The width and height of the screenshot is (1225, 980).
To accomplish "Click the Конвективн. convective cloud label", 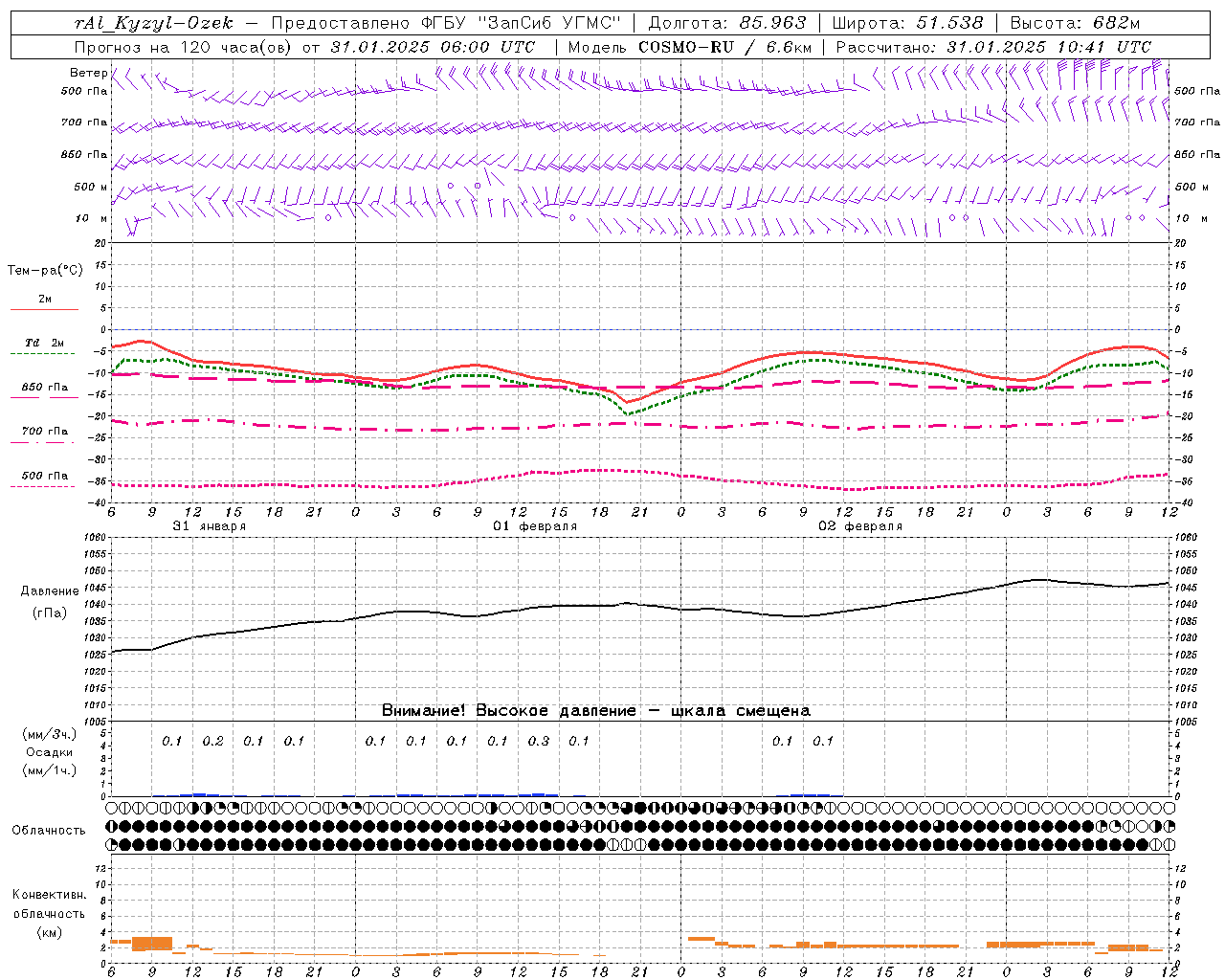I will coord(50,895).
